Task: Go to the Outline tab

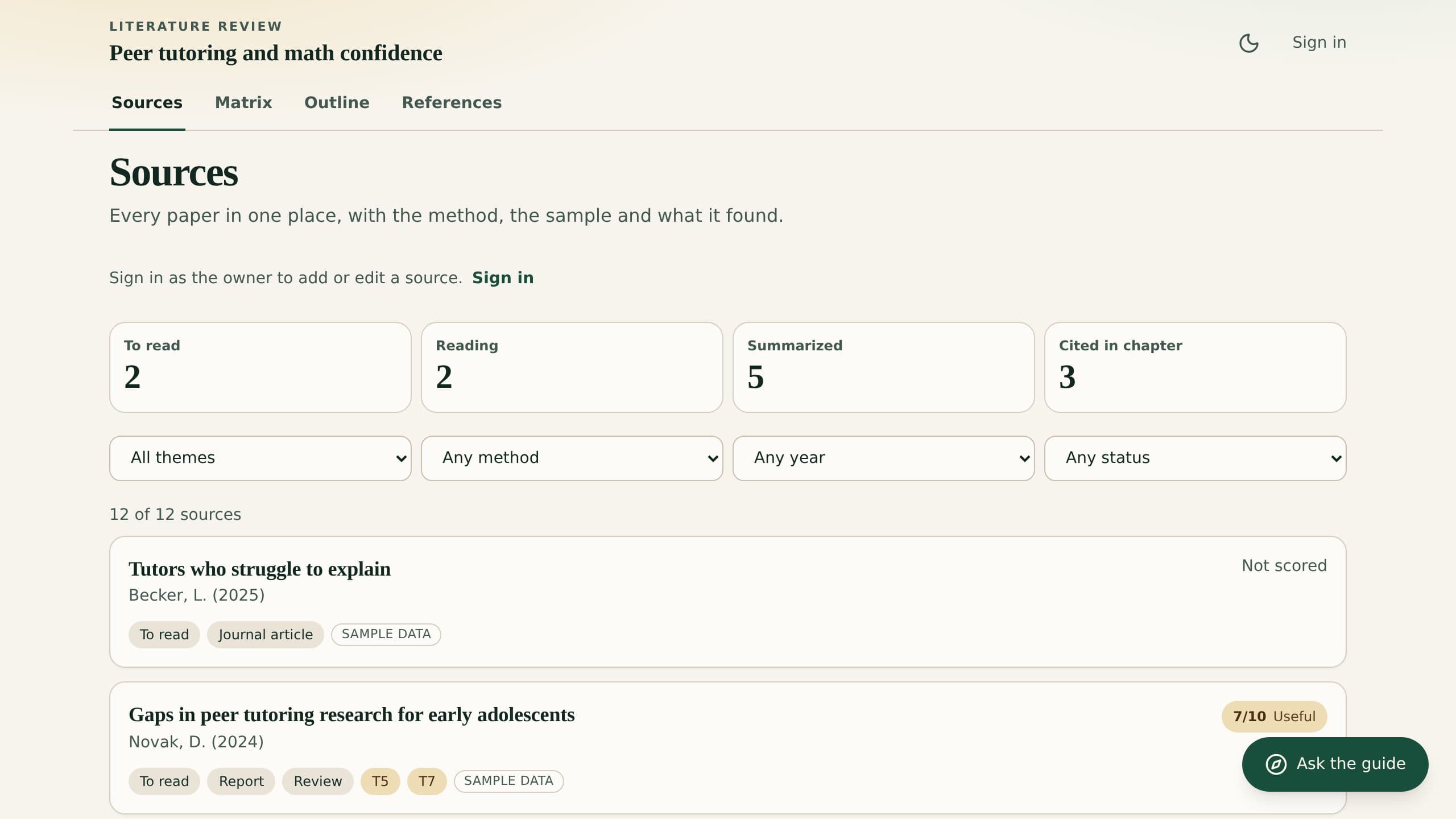Action: [x=337, y=102]
